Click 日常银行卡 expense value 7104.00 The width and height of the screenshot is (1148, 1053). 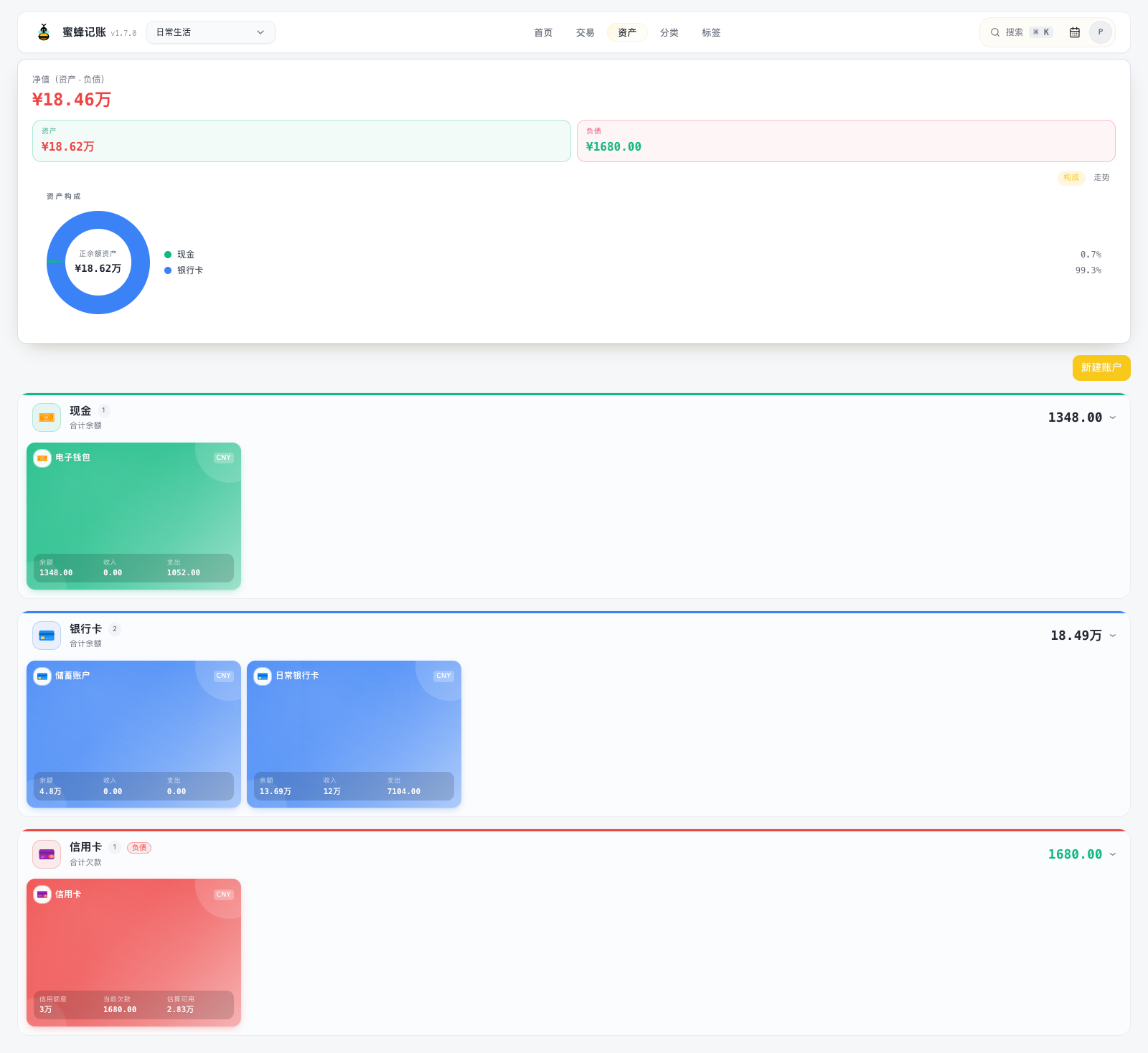click(404, 792)
